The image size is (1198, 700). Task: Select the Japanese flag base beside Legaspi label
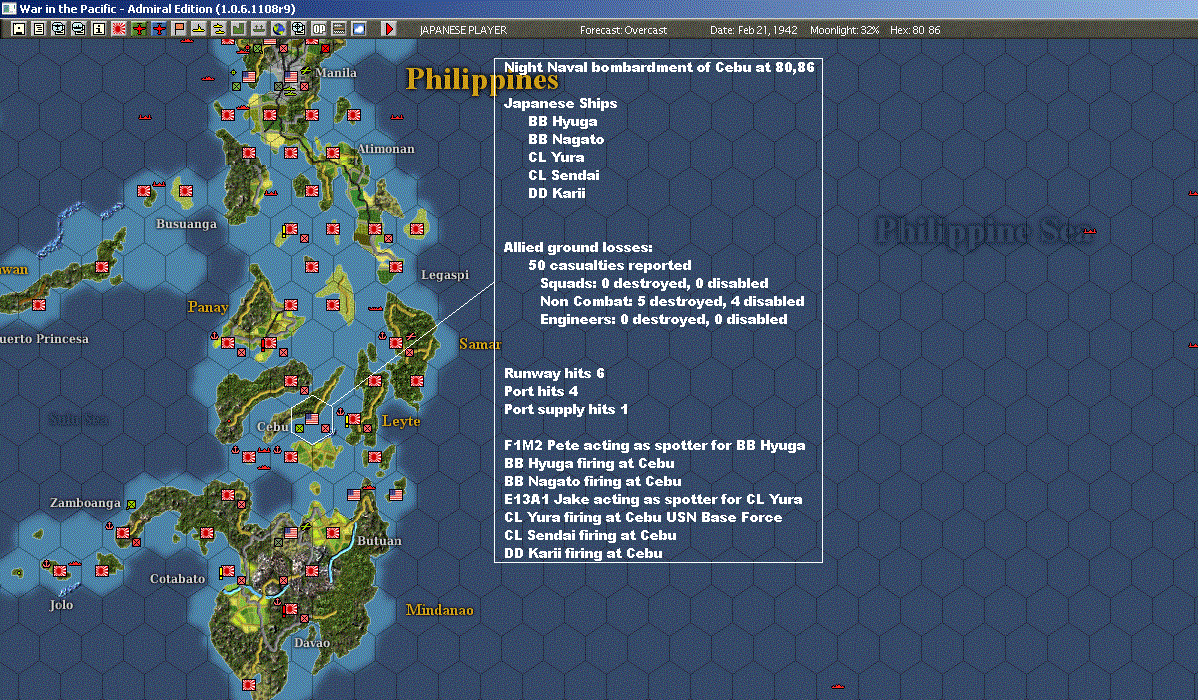(x=396, y=267)
